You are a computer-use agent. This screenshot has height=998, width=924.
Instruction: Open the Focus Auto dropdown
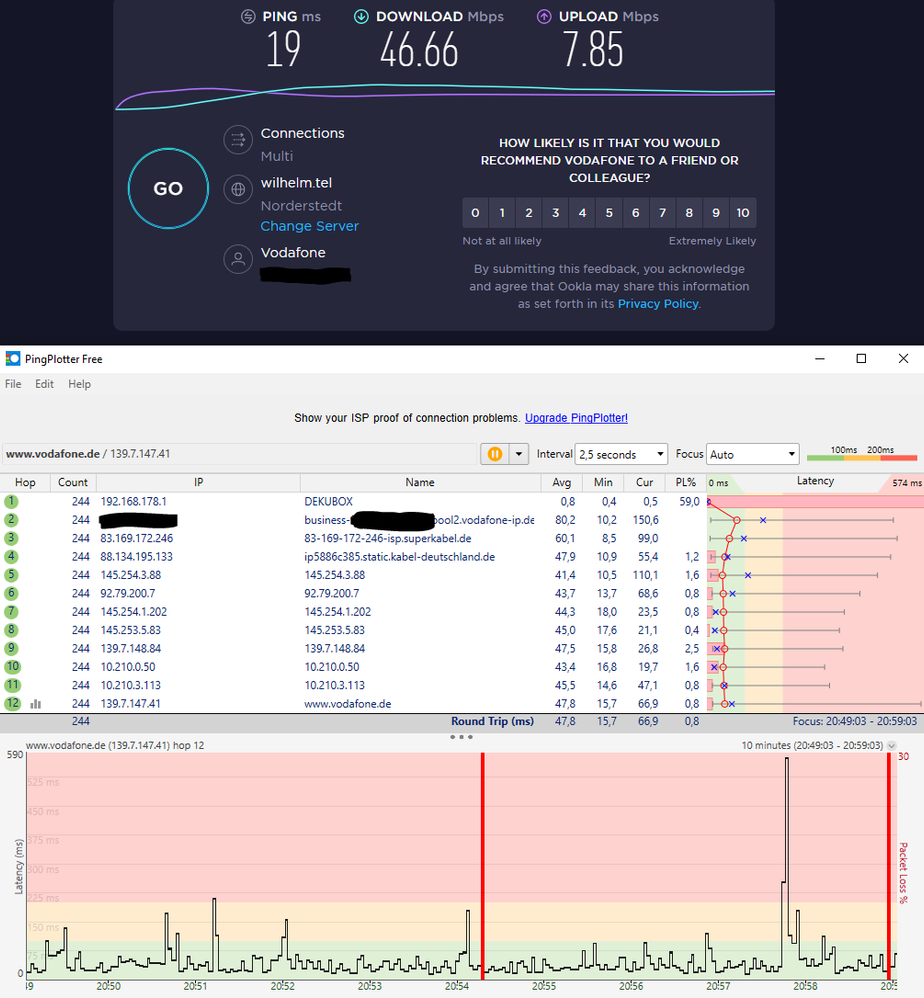(753, 454)
